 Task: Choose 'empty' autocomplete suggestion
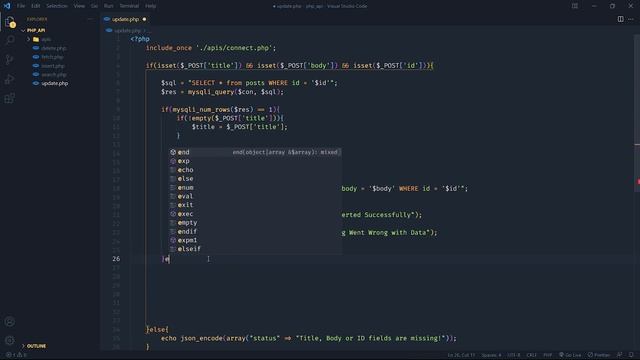click(255, 223)
